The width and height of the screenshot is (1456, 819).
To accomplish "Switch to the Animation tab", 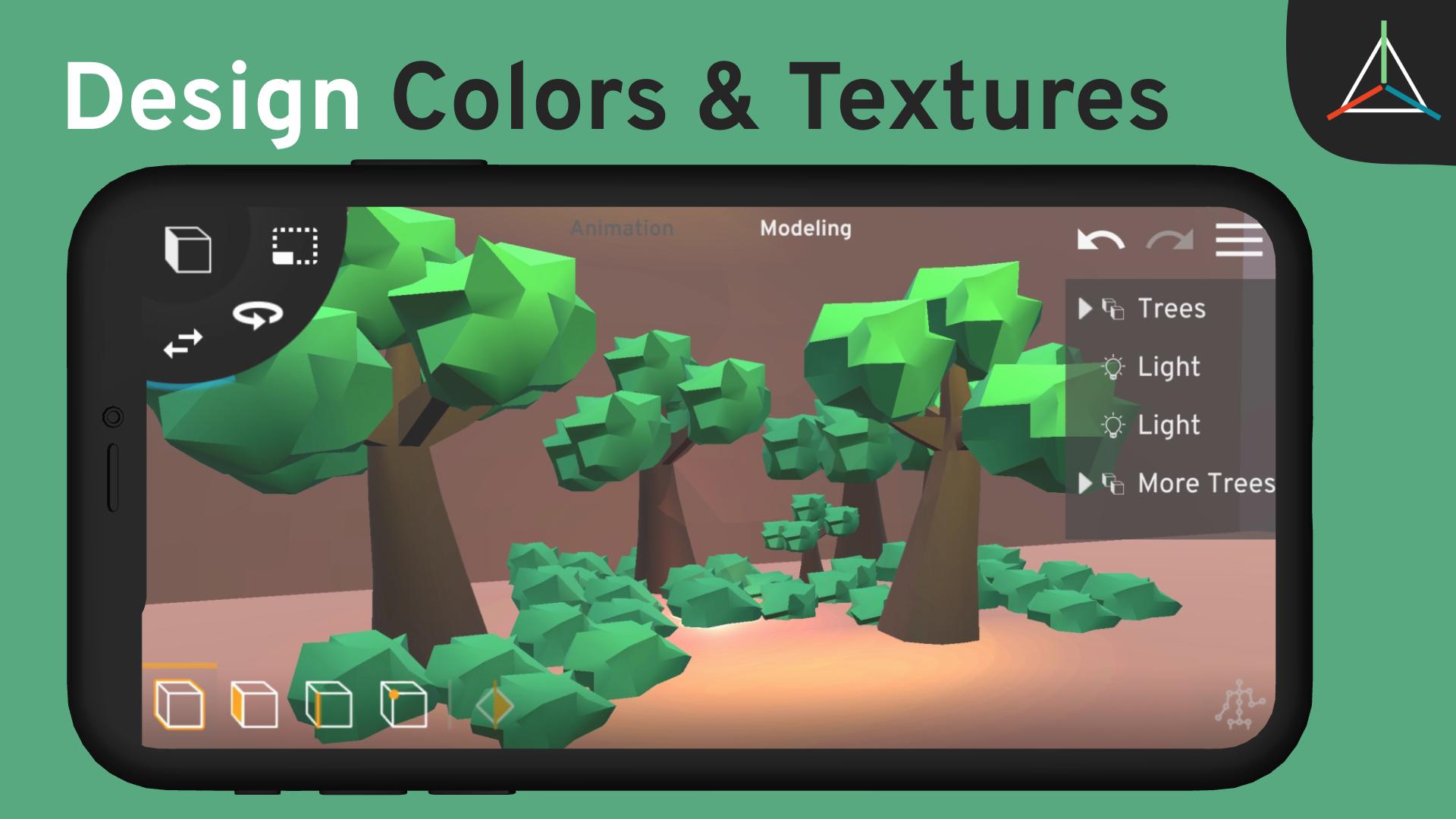I will coord(622,229).
